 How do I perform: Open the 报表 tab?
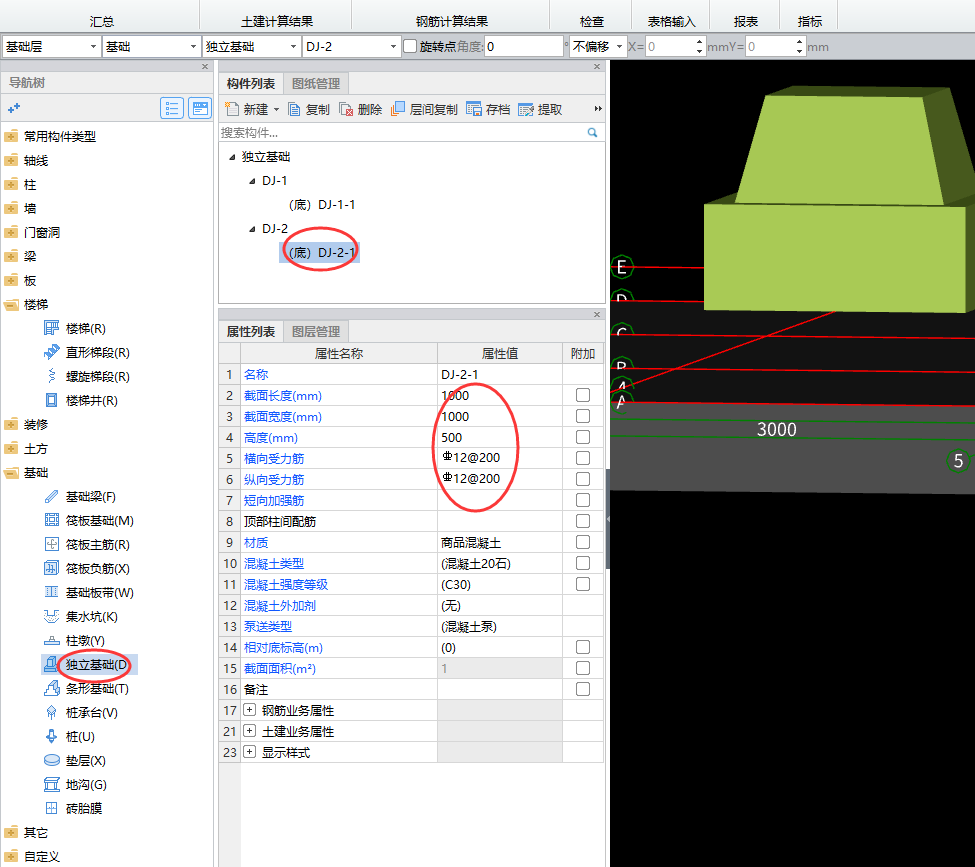(746, 21)
